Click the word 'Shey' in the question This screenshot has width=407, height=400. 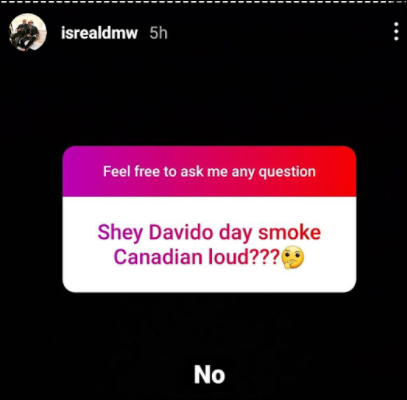[x=120, y=233]
